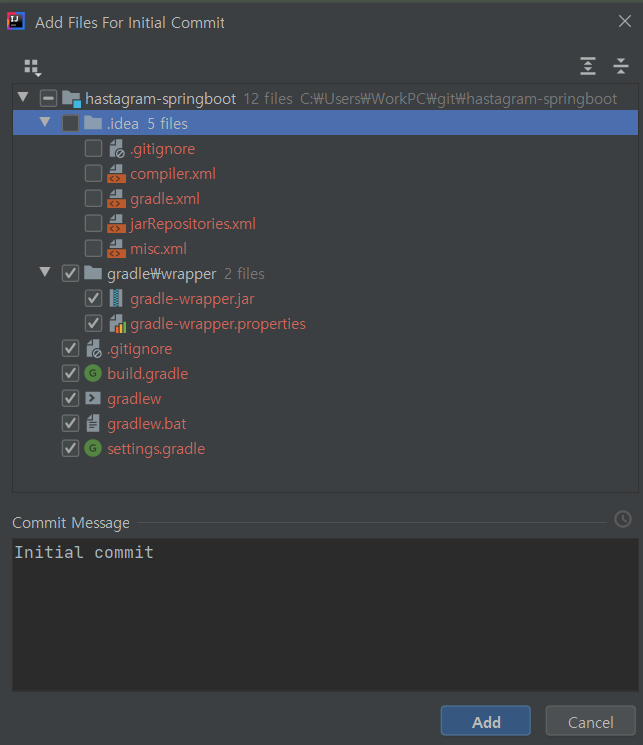
Task: Select the hastagram-springboot root label
Action: [161, 99]
